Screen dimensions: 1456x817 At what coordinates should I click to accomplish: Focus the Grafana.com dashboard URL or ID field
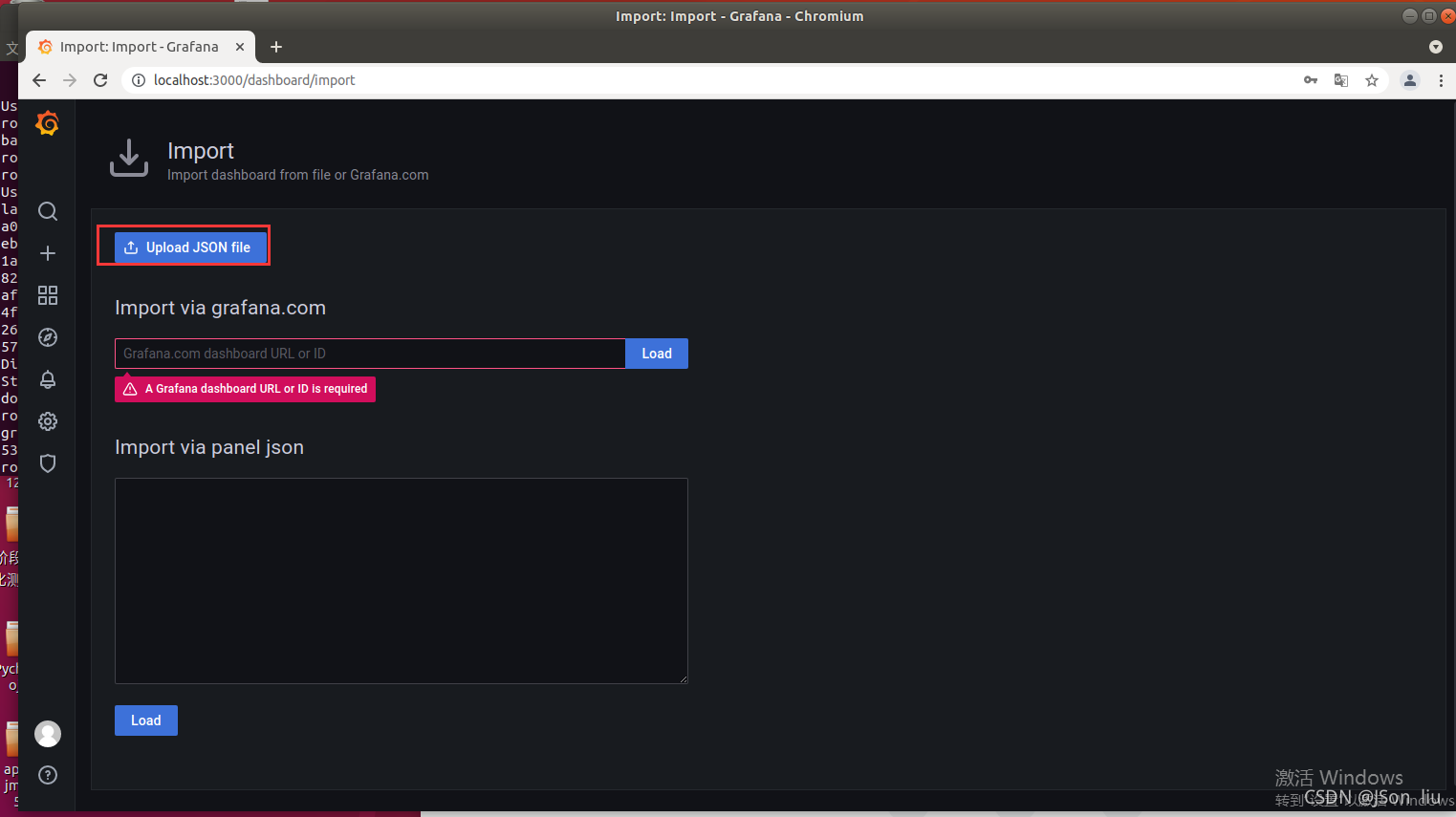pos(370,354)
